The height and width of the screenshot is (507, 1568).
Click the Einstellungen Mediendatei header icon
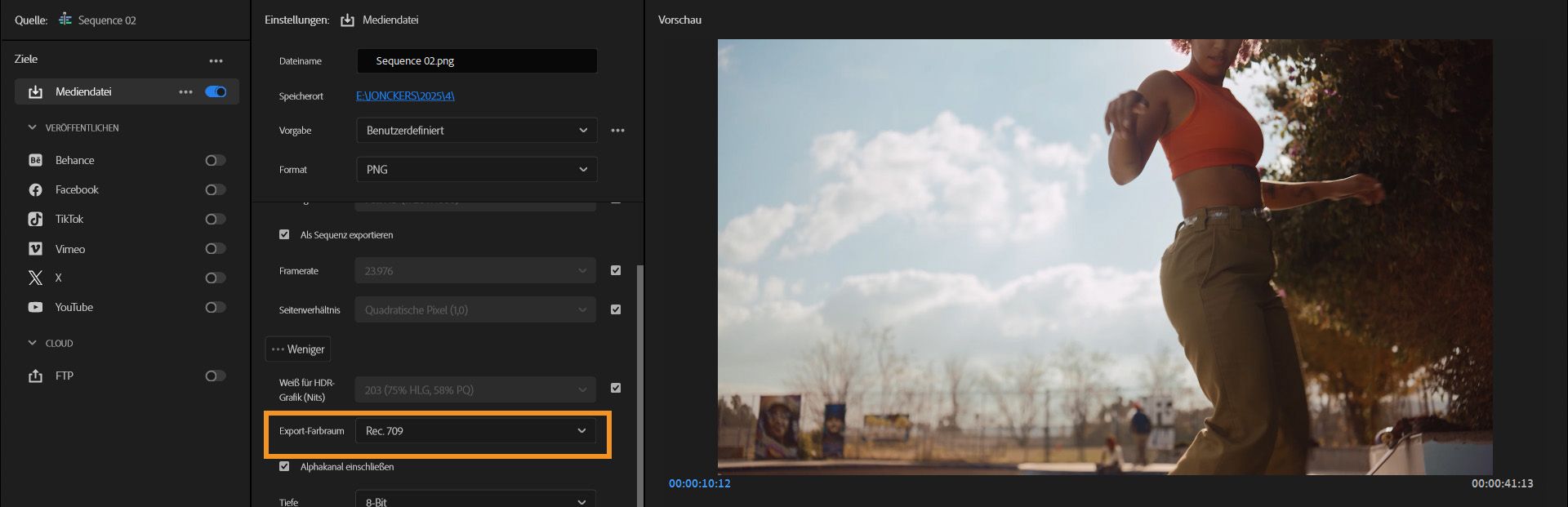coord(347,20)
